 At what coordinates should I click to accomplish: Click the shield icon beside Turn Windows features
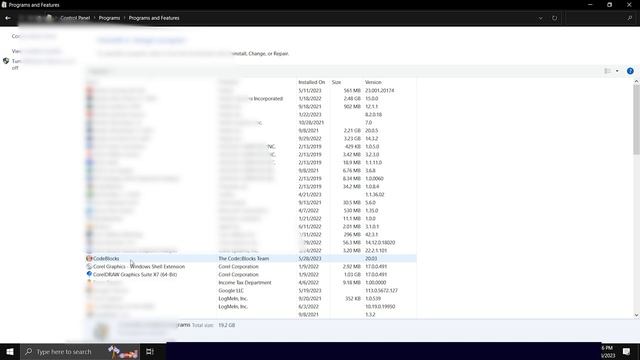(6, 61)
